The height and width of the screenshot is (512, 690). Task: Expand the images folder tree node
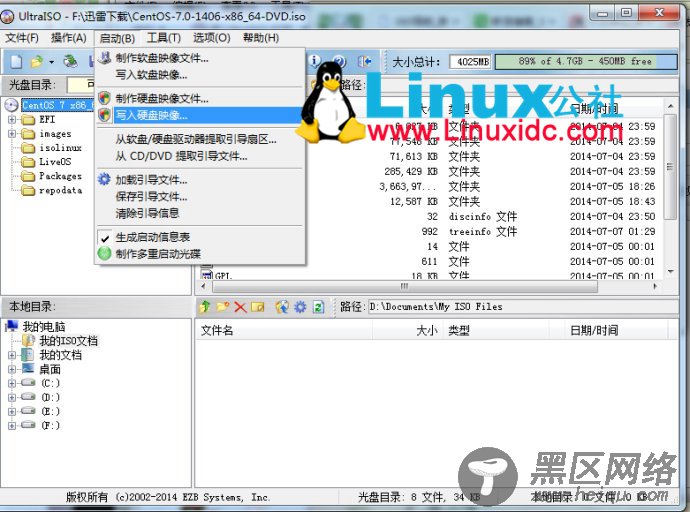12,133
